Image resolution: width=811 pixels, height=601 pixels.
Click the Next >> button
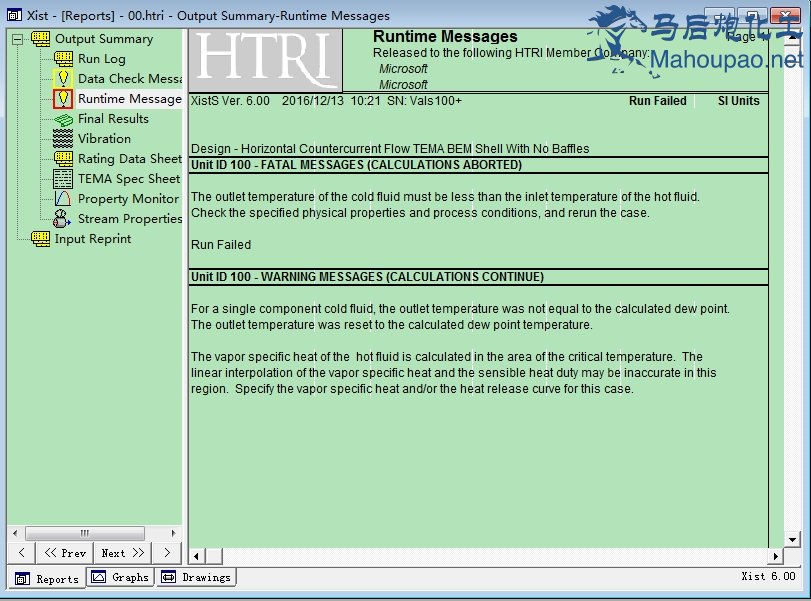pos(123,553)
